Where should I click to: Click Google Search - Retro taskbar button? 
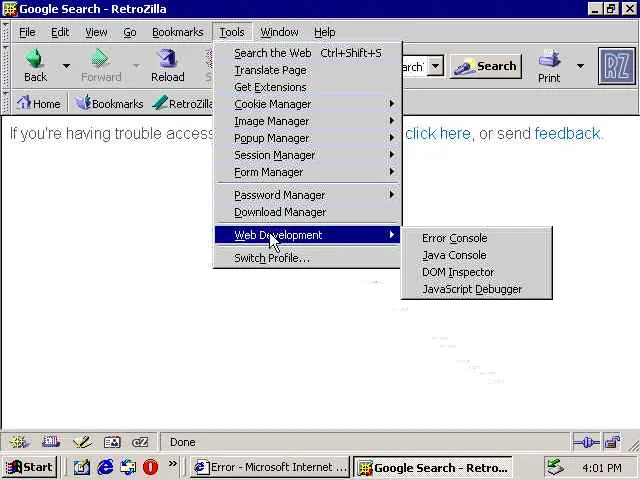click(x=433, y=467)
